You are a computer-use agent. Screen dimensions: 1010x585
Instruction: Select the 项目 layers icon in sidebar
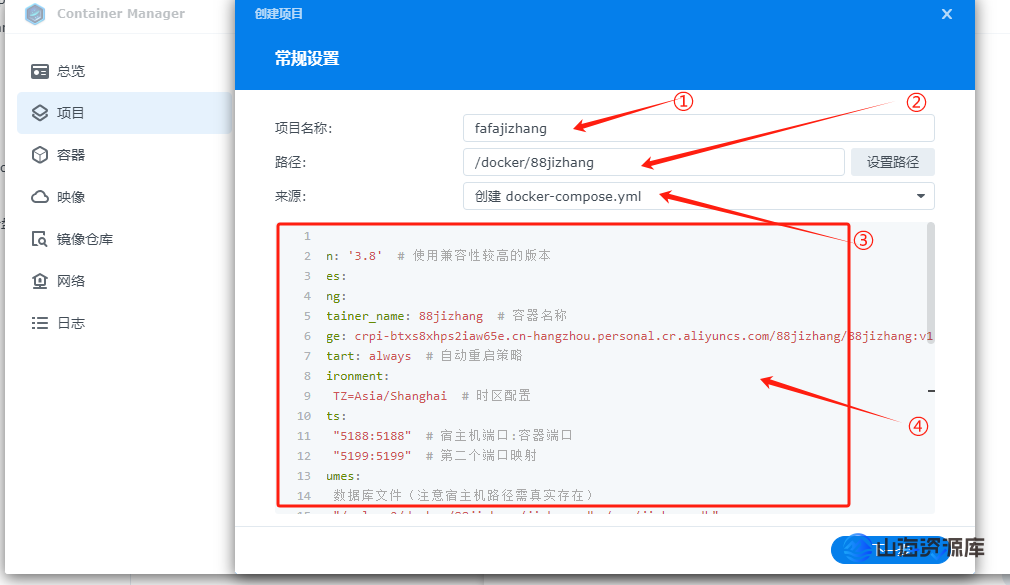[40, 113]
